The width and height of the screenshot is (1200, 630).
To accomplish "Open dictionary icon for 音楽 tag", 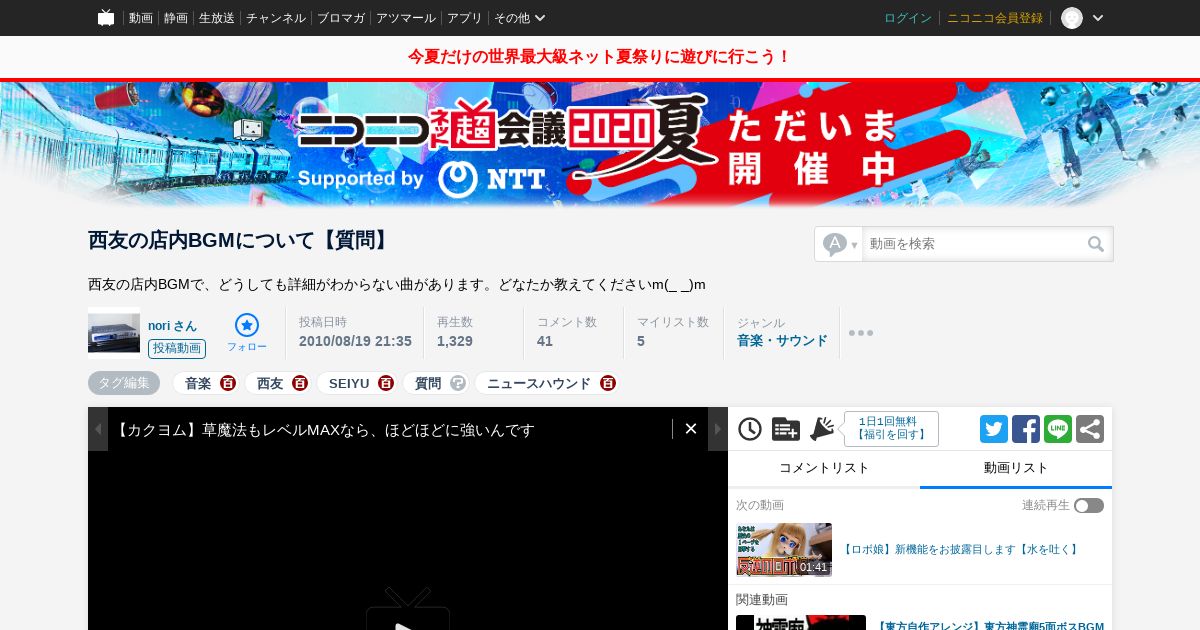I will pos(228,383).
